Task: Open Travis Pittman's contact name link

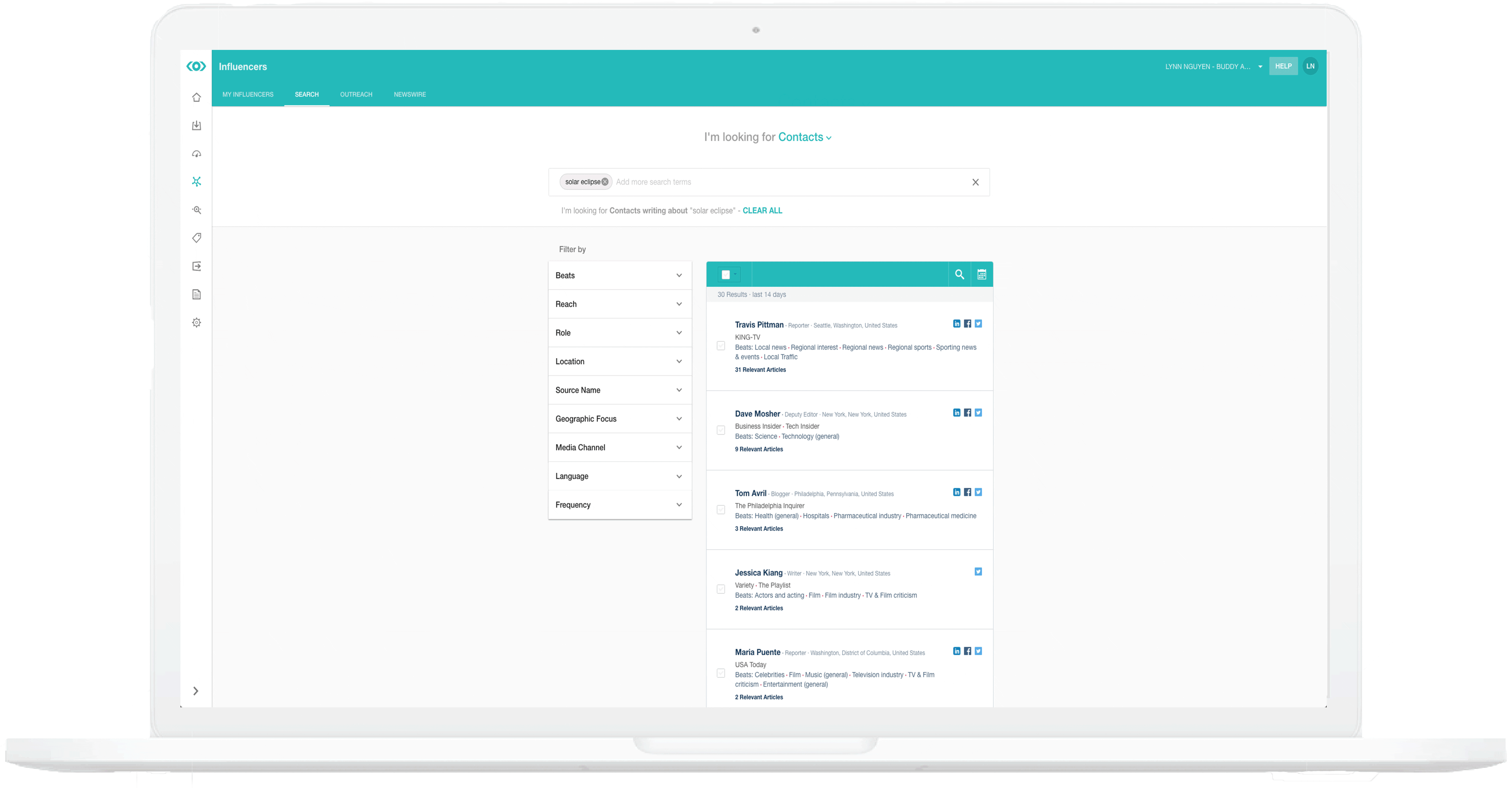Action: click(x=759, y=325)
